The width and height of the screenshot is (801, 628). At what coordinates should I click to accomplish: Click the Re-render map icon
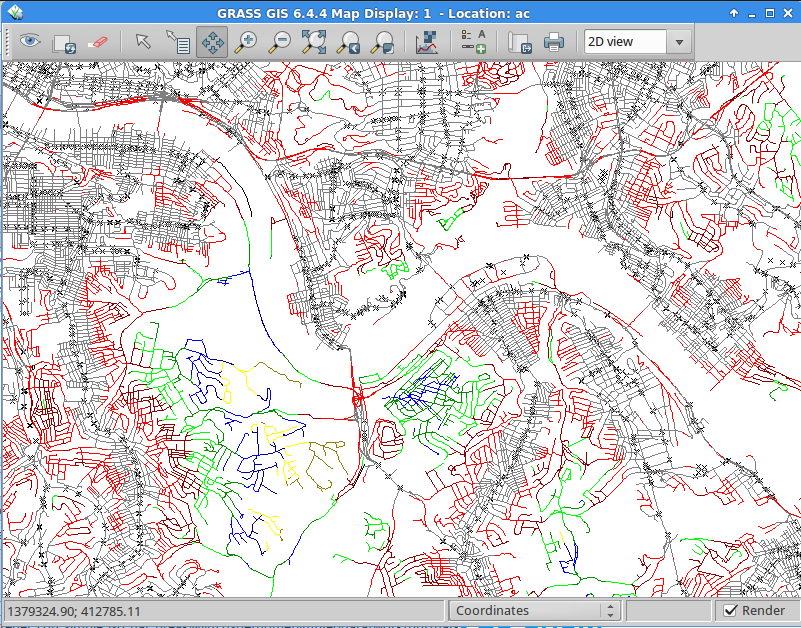pos(64,42)
